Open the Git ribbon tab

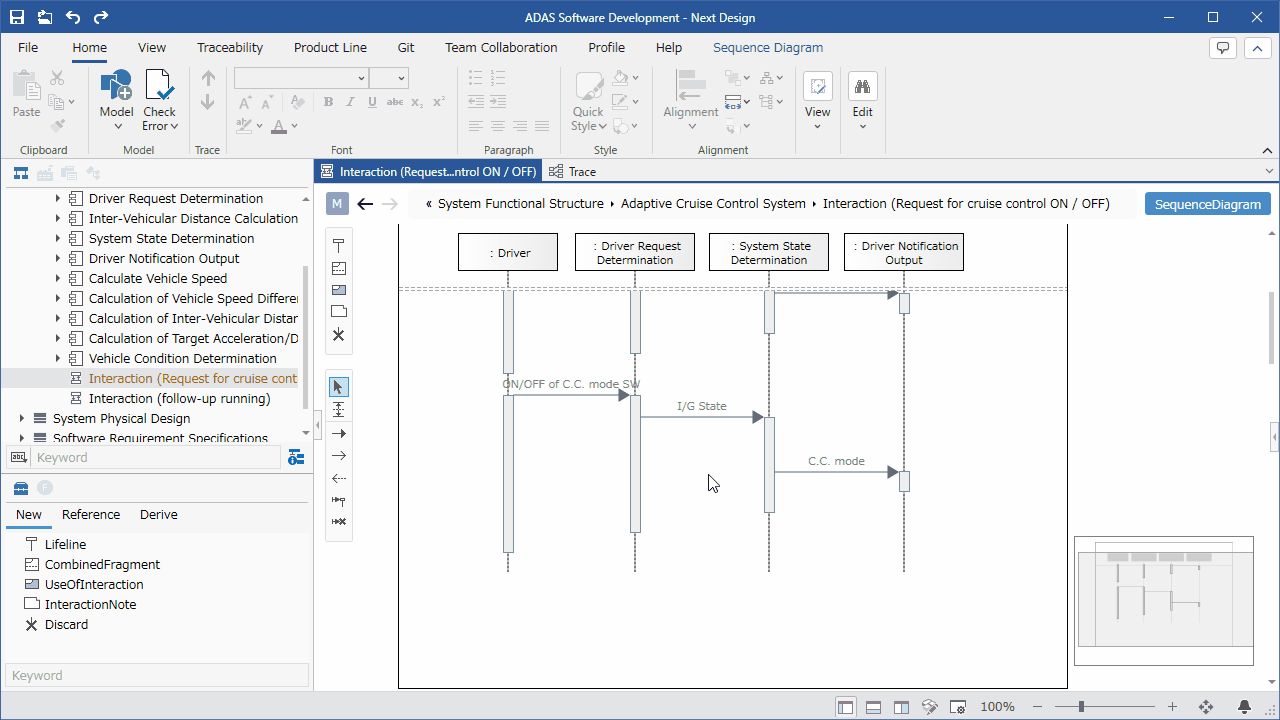coord(406,47)
